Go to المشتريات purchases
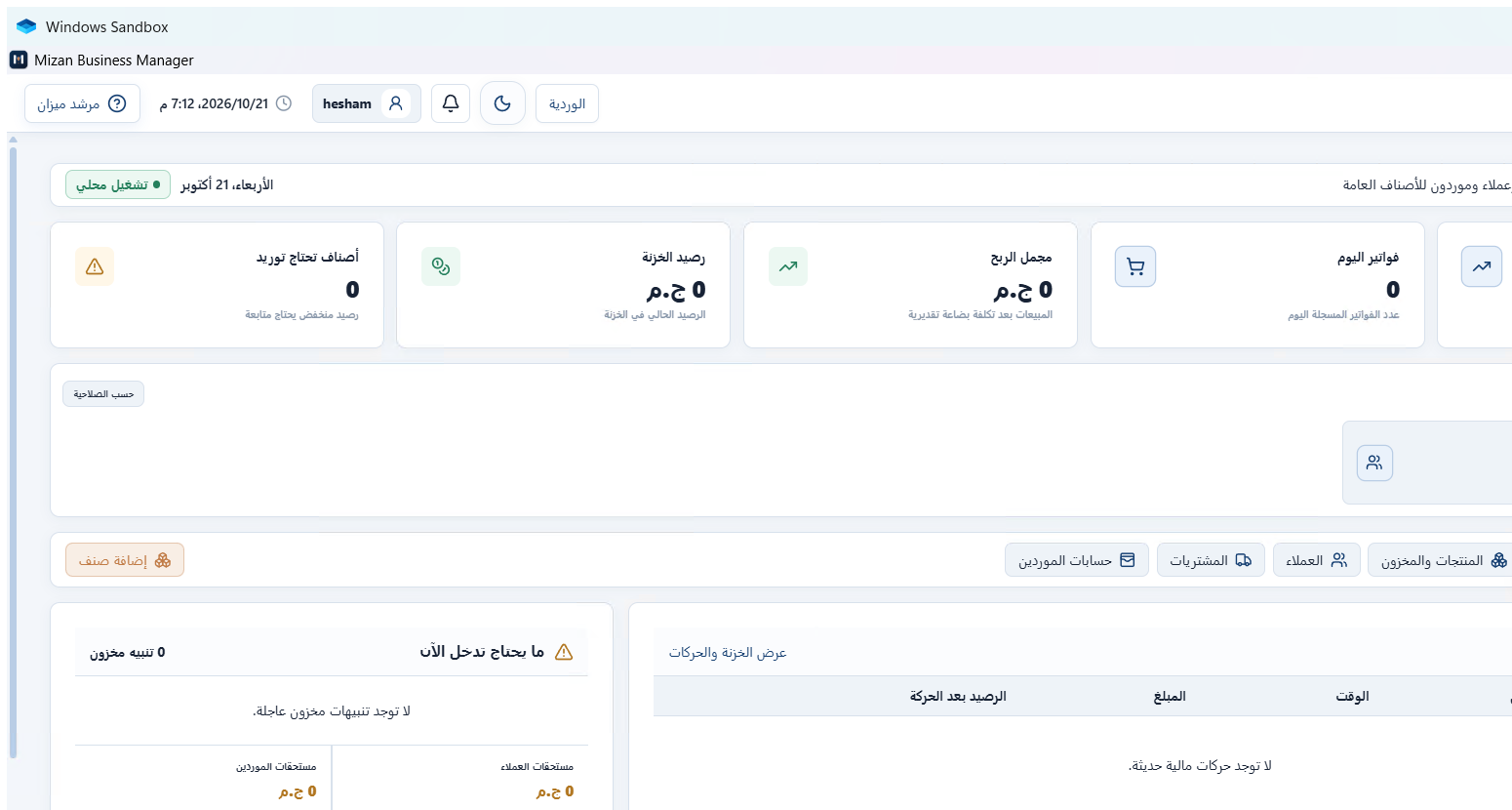The image size is (1512, 810). (1211, 560)
